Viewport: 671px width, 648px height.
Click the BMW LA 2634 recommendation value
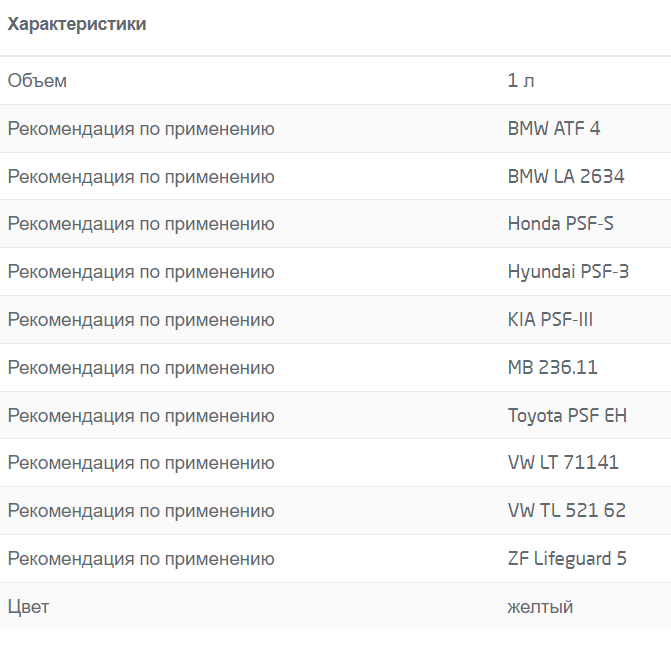coord(566,176)
